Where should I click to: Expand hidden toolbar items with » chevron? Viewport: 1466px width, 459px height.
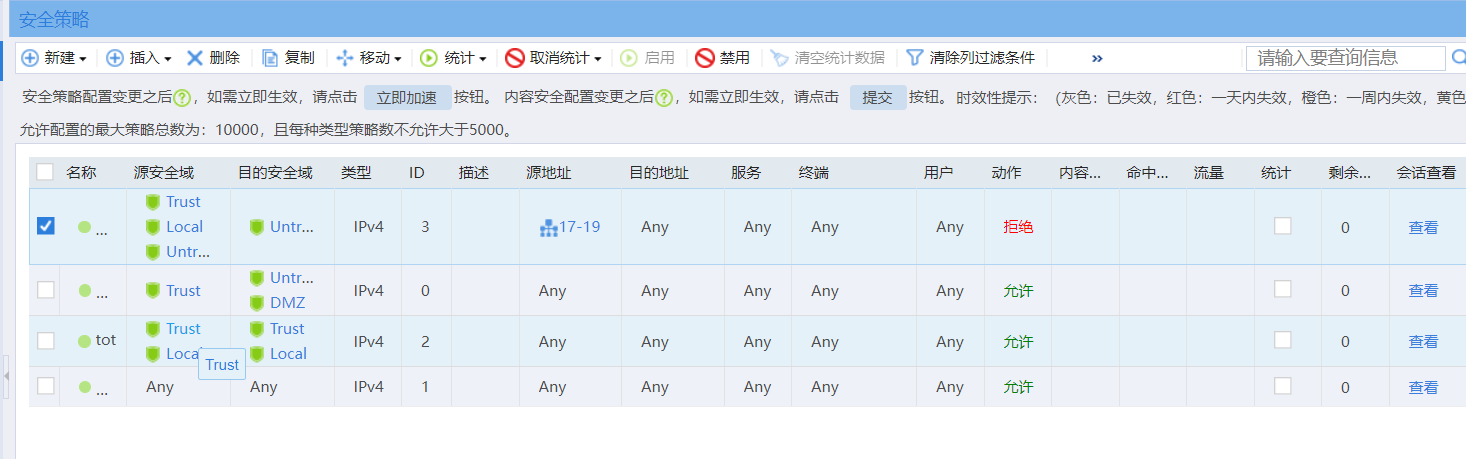click(x=1097, y=59)
